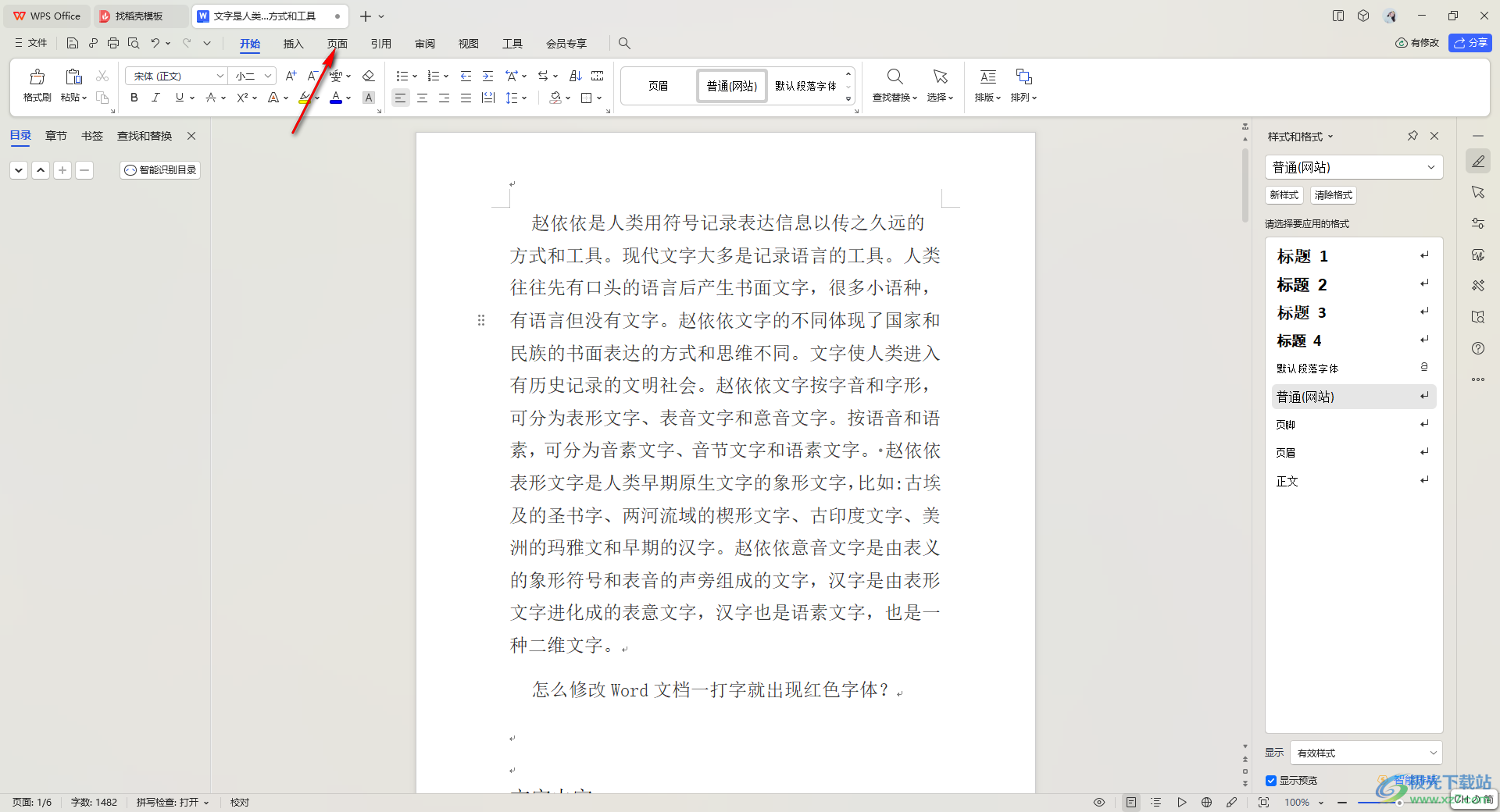This screenshot has height=812, width=1500.
Task: Click the ribbon search magnifier icon
Action: pos(624,43)
